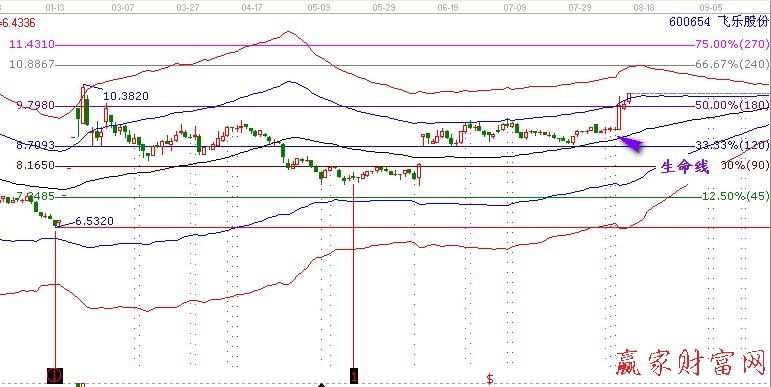771x387 pixels.
Task: Click the 11.4310 price level label
Action: tap(31, 45)
